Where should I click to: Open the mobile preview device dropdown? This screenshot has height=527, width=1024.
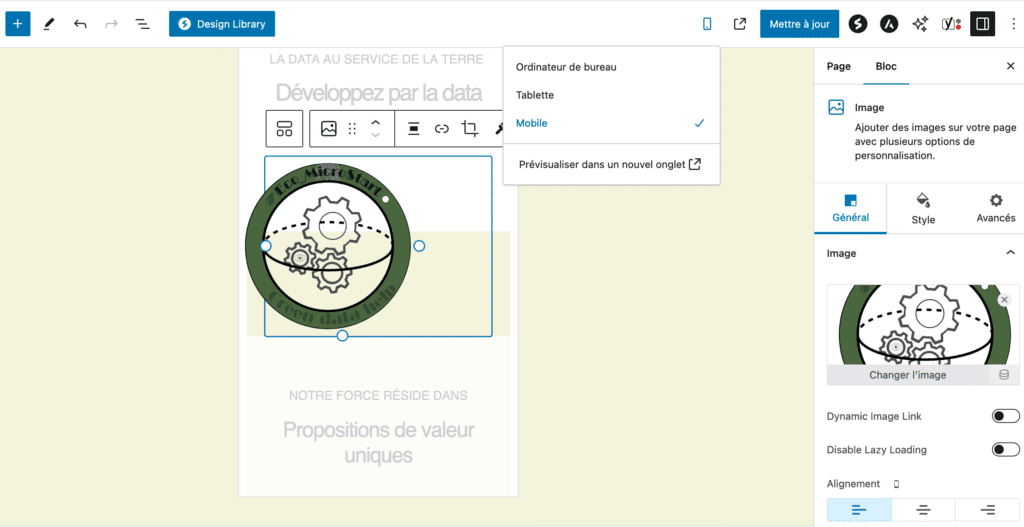pyautogui.click(x=708, y=23)
